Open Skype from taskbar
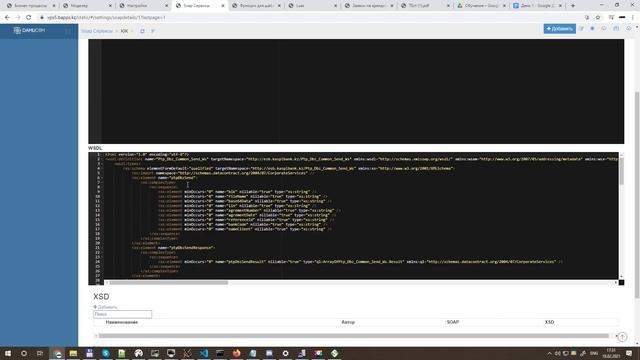640x360 pixels. (x=106, y=353)
